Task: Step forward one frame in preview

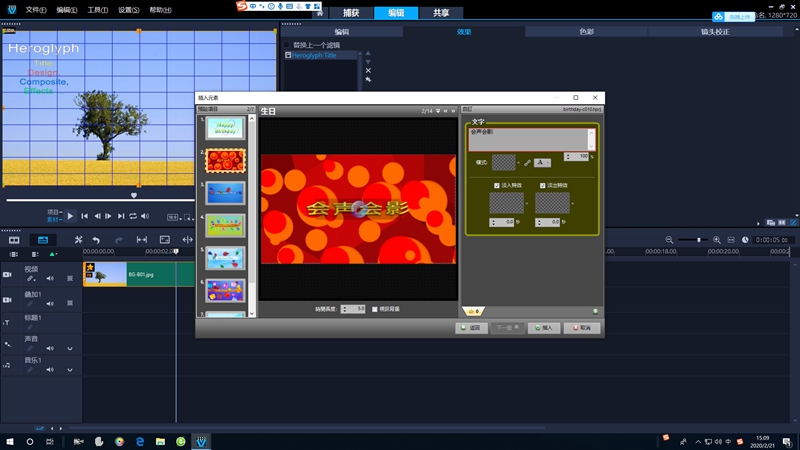Action: pyautogui.click(x=108, y=216)
